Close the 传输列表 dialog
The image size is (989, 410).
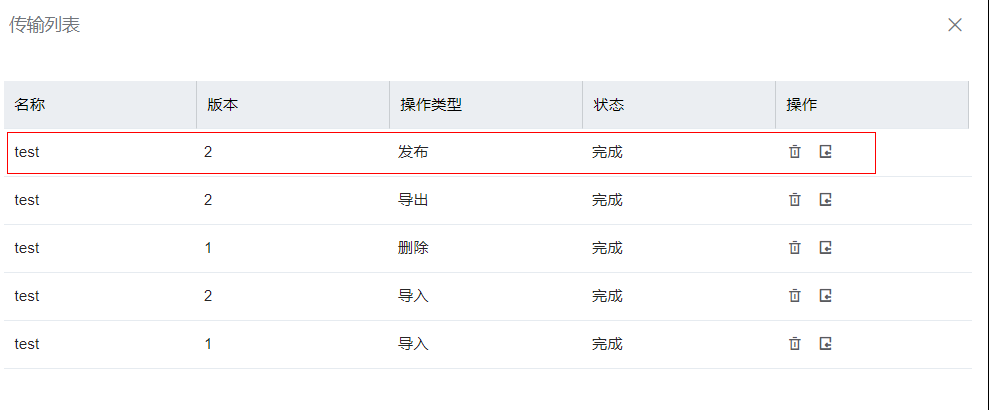pyautogui.click(x=955, y=25)
